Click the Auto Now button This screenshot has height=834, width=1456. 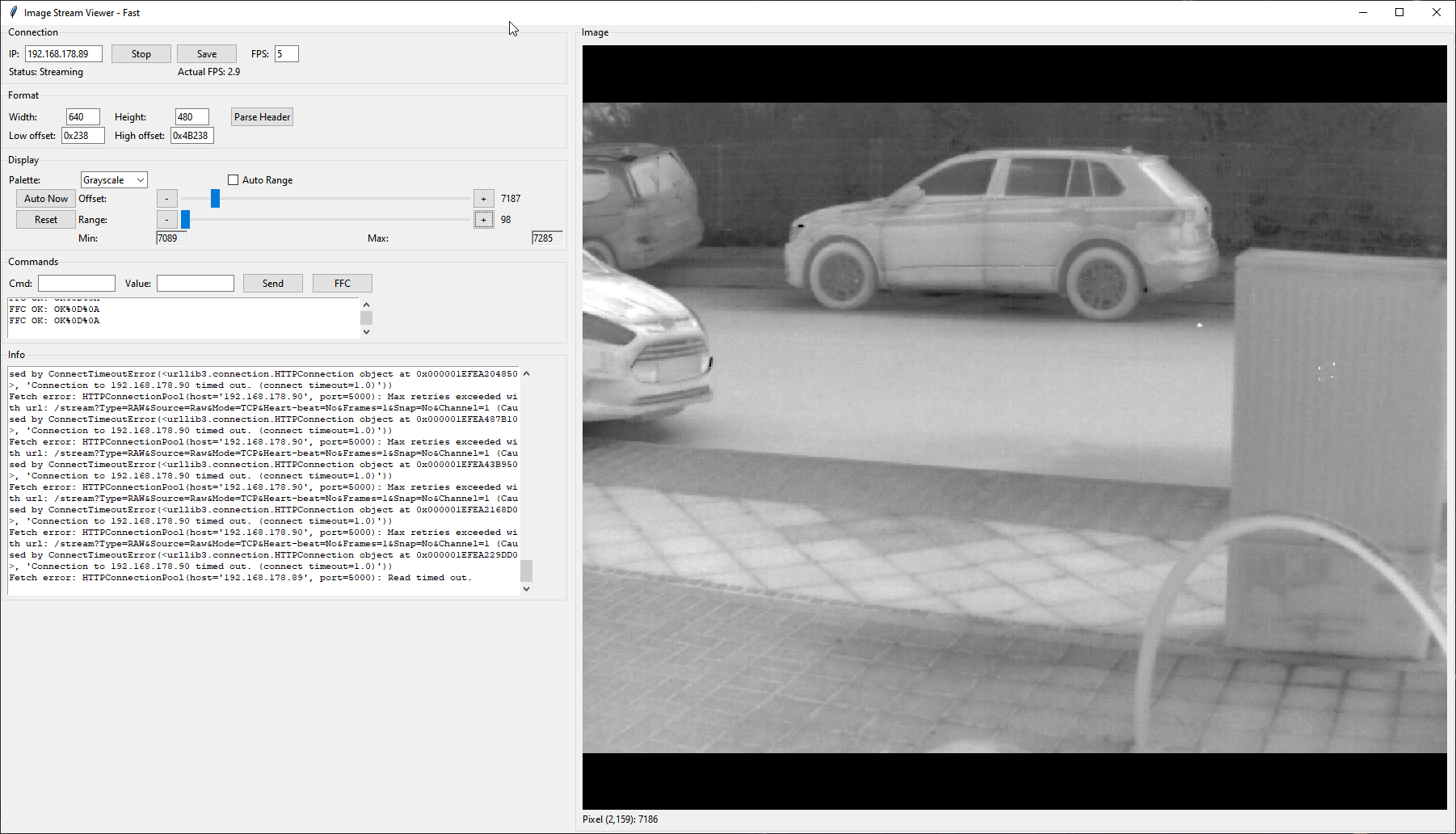(x=46, y=199)
